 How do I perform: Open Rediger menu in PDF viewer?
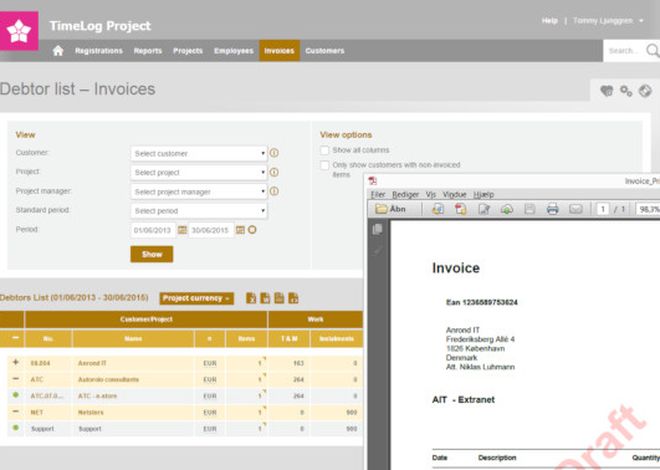[405, 194]
